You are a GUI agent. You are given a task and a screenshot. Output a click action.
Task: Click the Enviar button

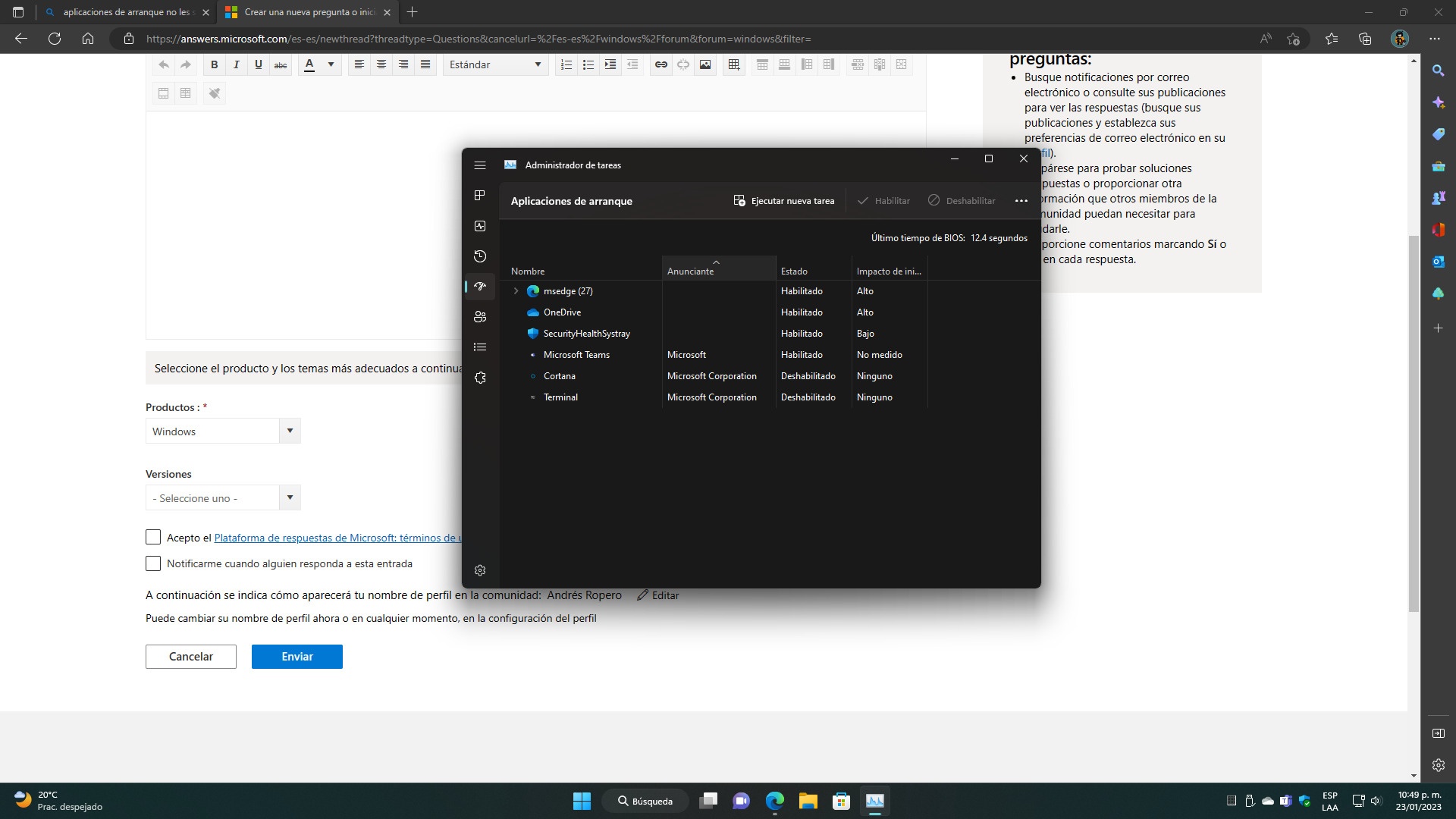pos(297,657)
